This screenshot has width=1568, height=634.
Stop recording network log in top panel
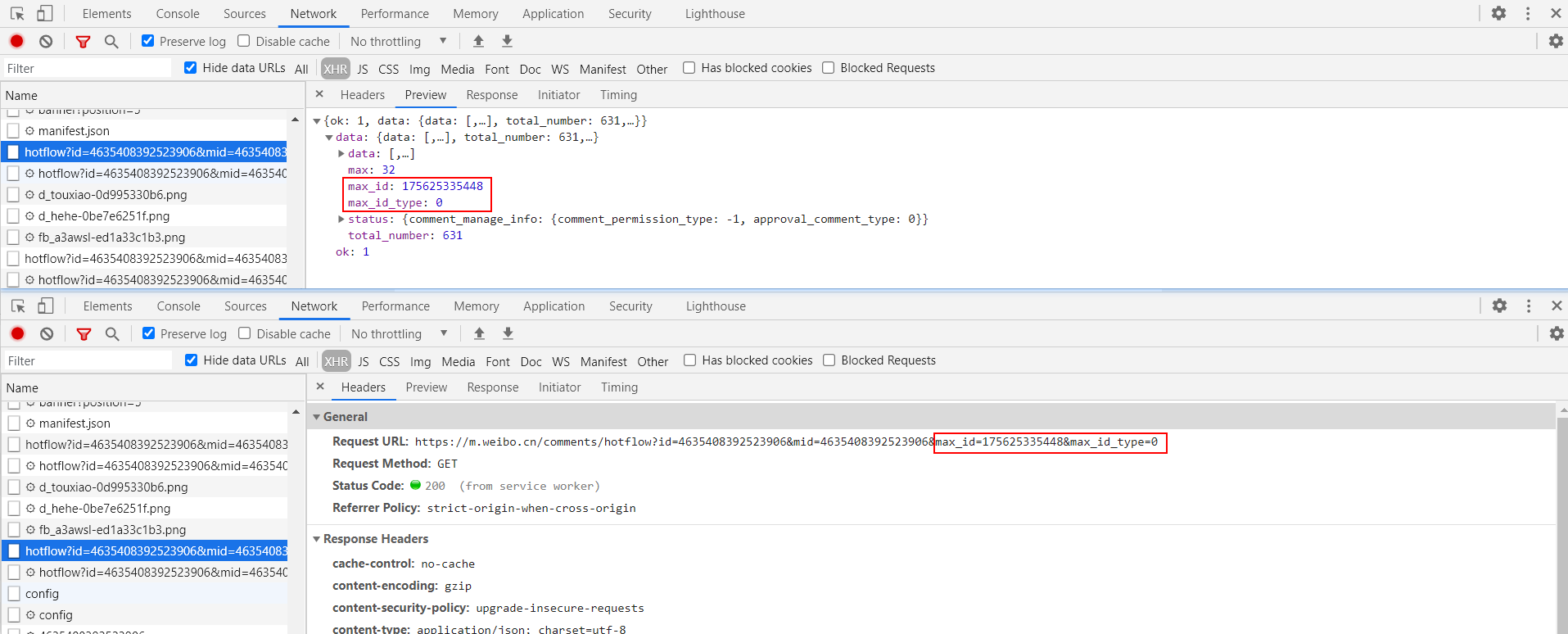point(16,41)
